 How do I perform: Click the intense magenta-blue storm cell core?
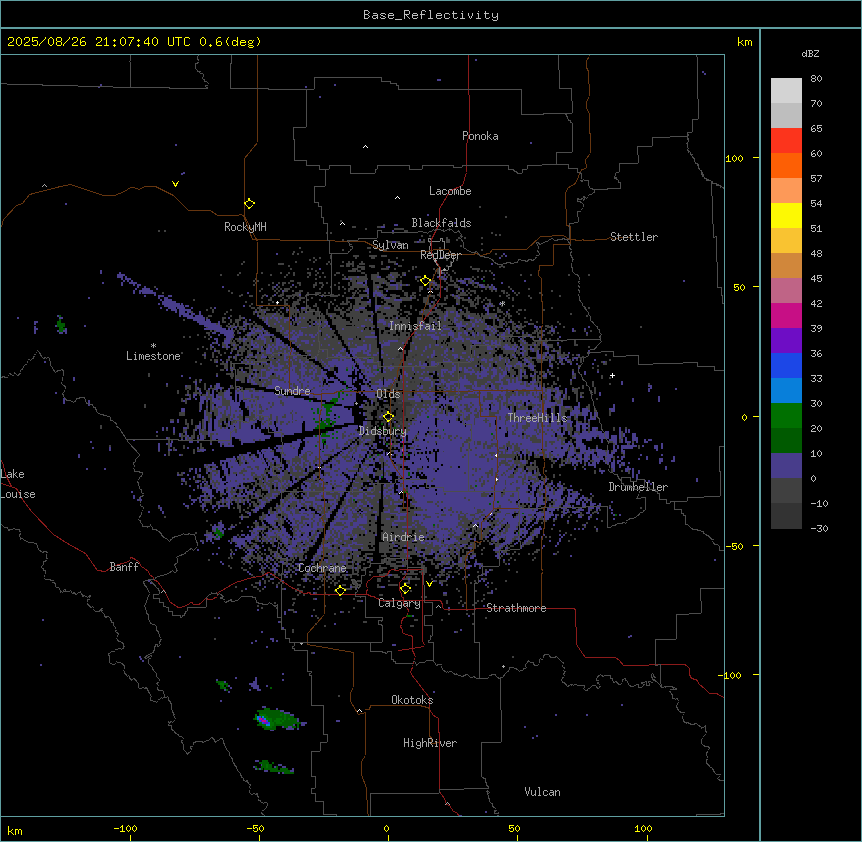264,720
